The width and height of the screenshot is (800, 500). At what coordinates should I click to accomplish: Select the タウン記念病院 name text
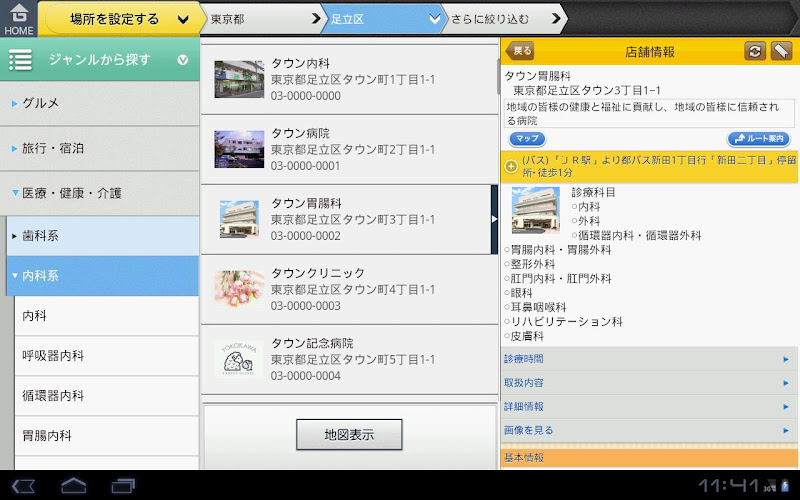(312, 343)
